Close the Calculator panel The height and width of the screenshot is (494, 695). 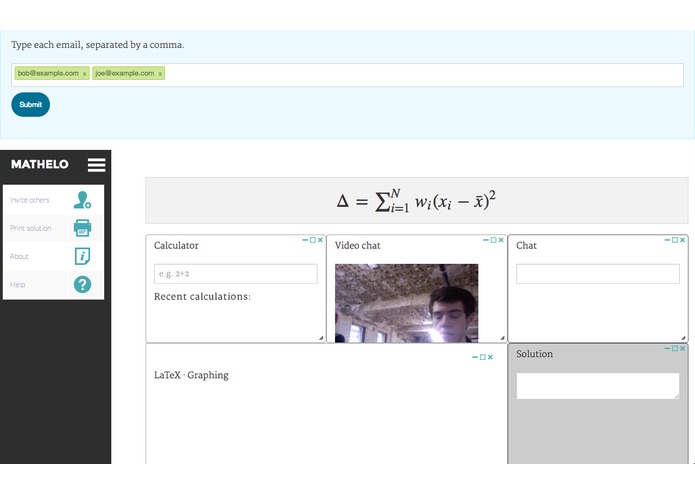[x=320, y=240]
